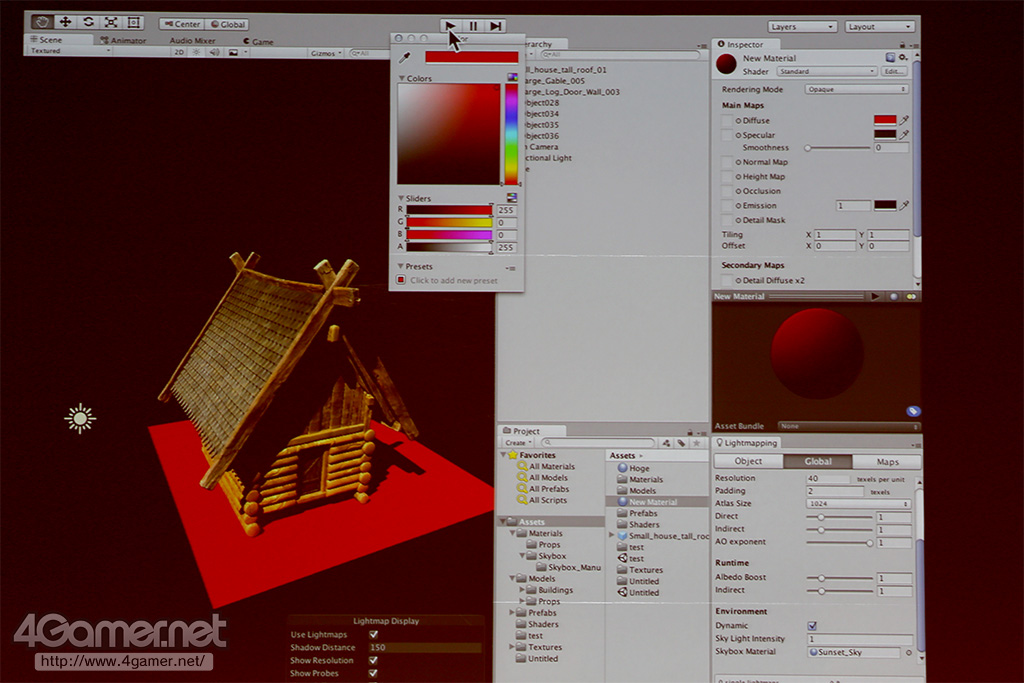Click the Sky Light Intensity input field
The image size is (1024, 683).
[860, 639]
